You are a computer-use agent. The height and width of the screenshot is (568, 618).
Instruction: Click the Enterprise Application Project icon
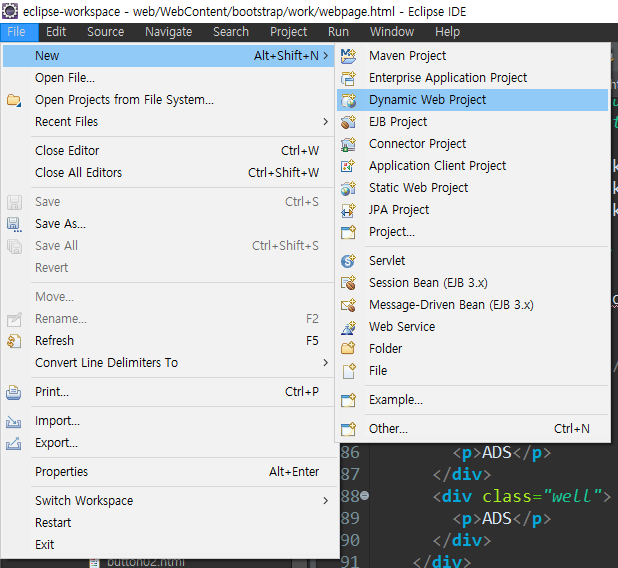[x=348, y=78]
